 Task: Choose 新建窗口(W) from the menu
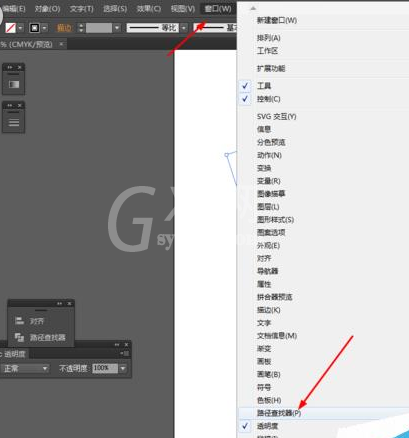[323, 20]
